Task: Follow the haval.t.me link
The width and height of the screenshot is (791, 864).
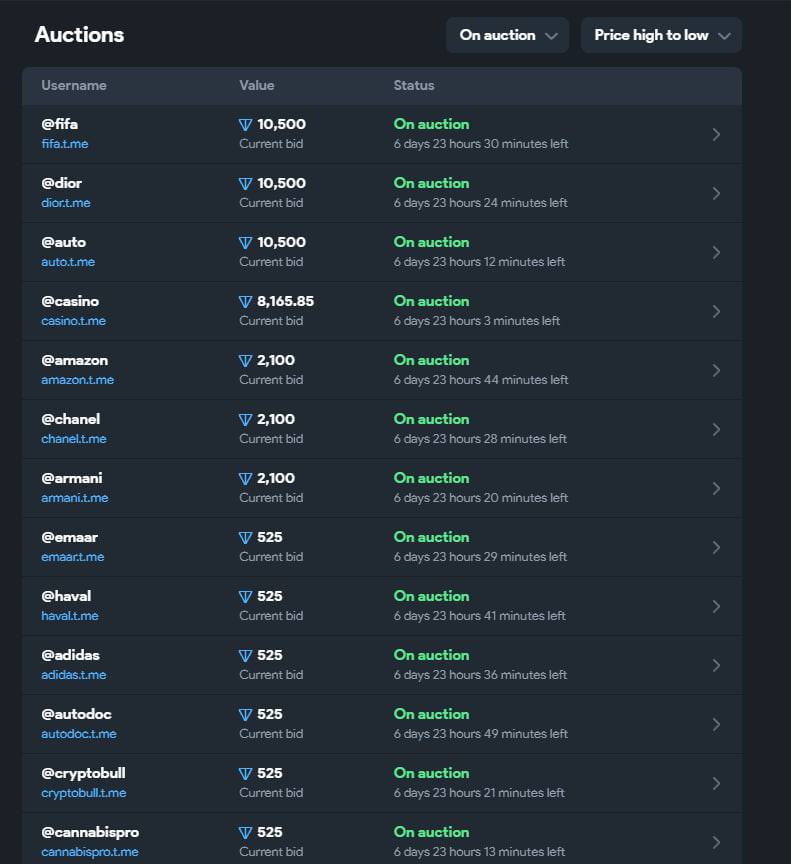Action: tap(70, 616)
